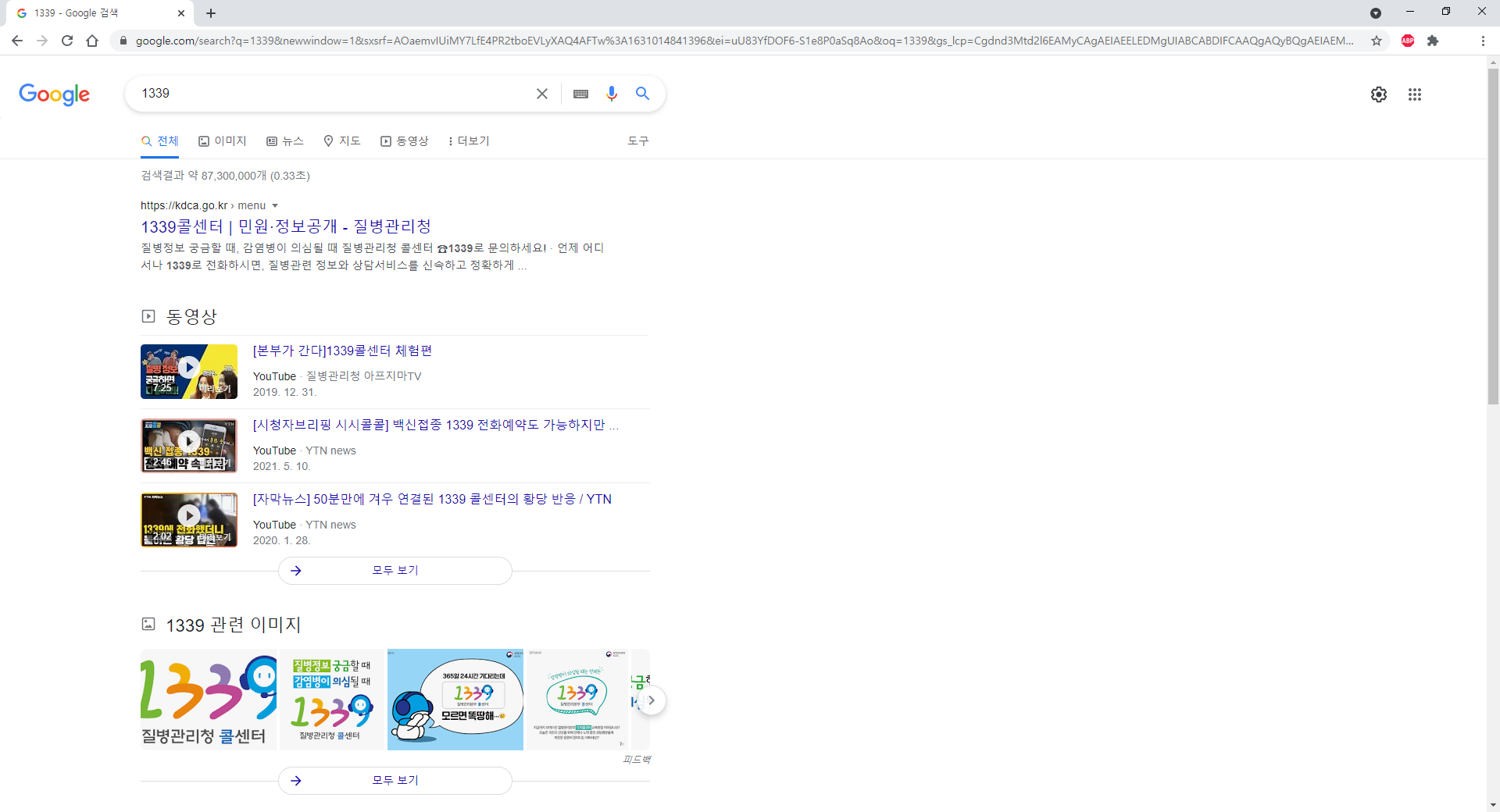Image resolution: width=1500 pixels, height=812 pixels.
Task: Open the 질병정보 궁금할 때 image
Action: click(332, 700)
